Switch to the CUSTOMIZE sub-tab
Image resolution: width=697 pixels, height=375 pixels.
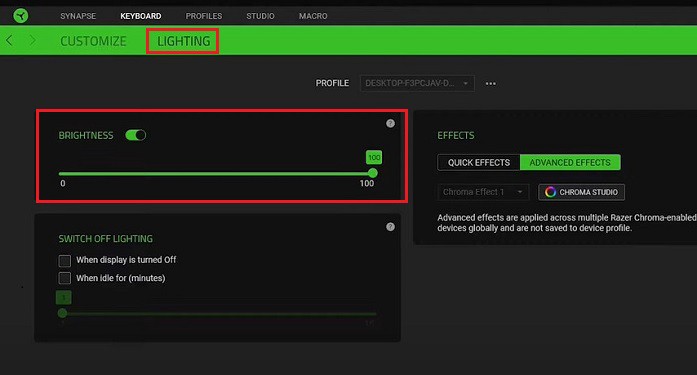point(93,41)
